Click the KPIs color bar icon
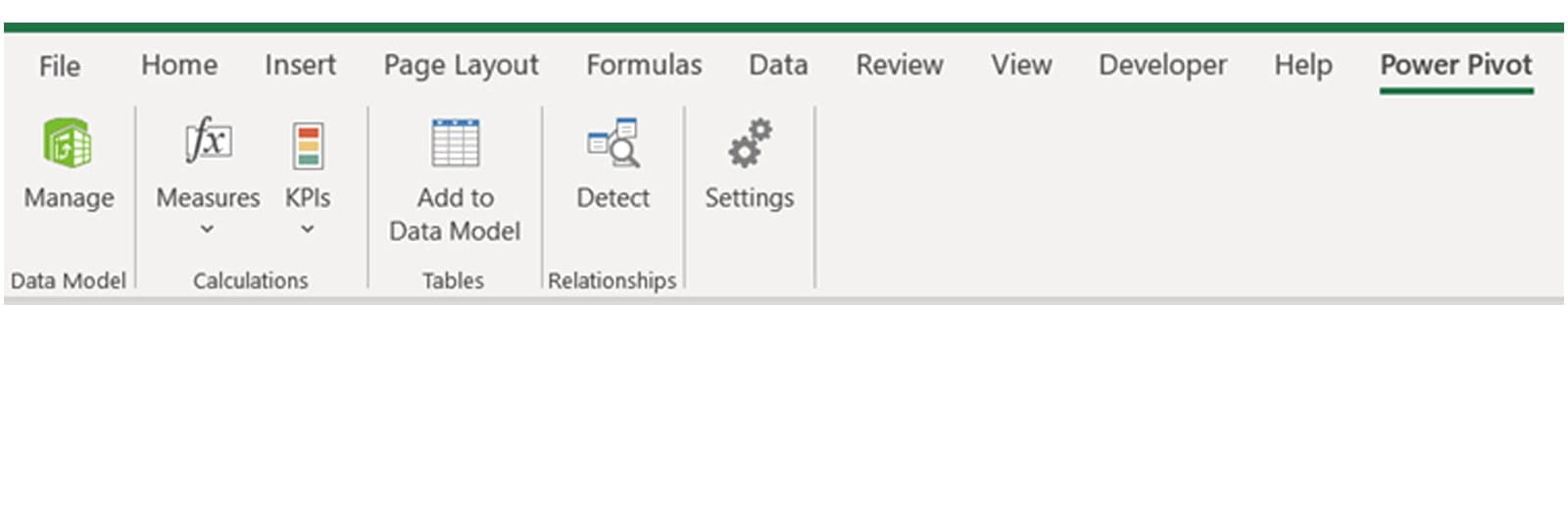This screenshot has width=1568, height=510. click(x=308, y=145)
